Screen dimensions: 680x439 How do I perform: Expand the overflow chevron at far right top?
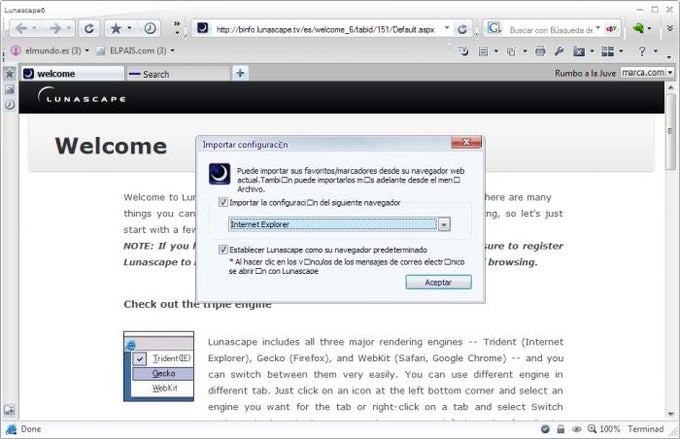pos(670,28)
